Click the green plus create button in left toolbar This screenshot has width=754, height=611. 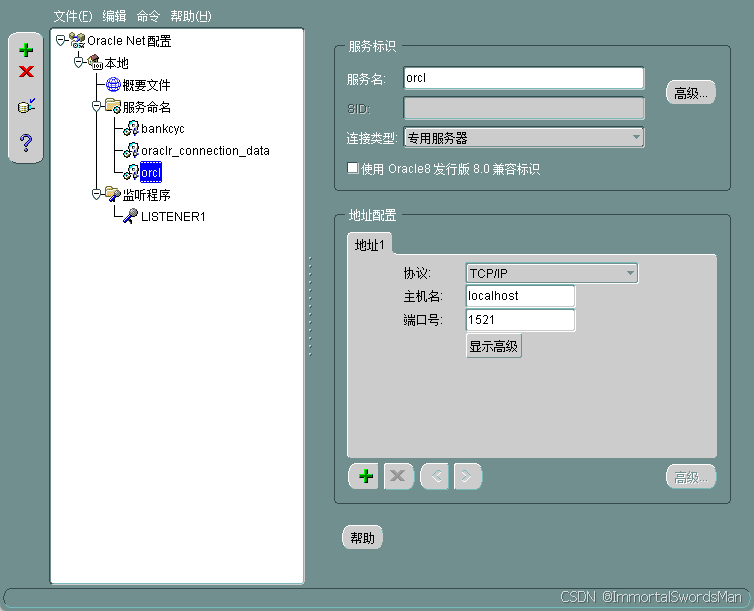26,50
